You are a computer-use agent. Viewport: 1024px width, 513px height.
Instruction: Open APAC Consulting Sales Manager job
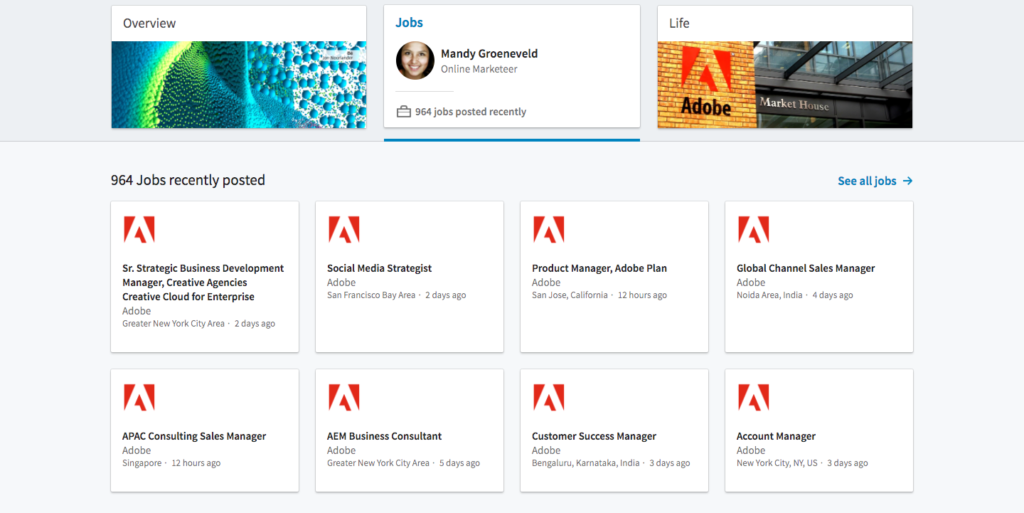click(194, 436)
